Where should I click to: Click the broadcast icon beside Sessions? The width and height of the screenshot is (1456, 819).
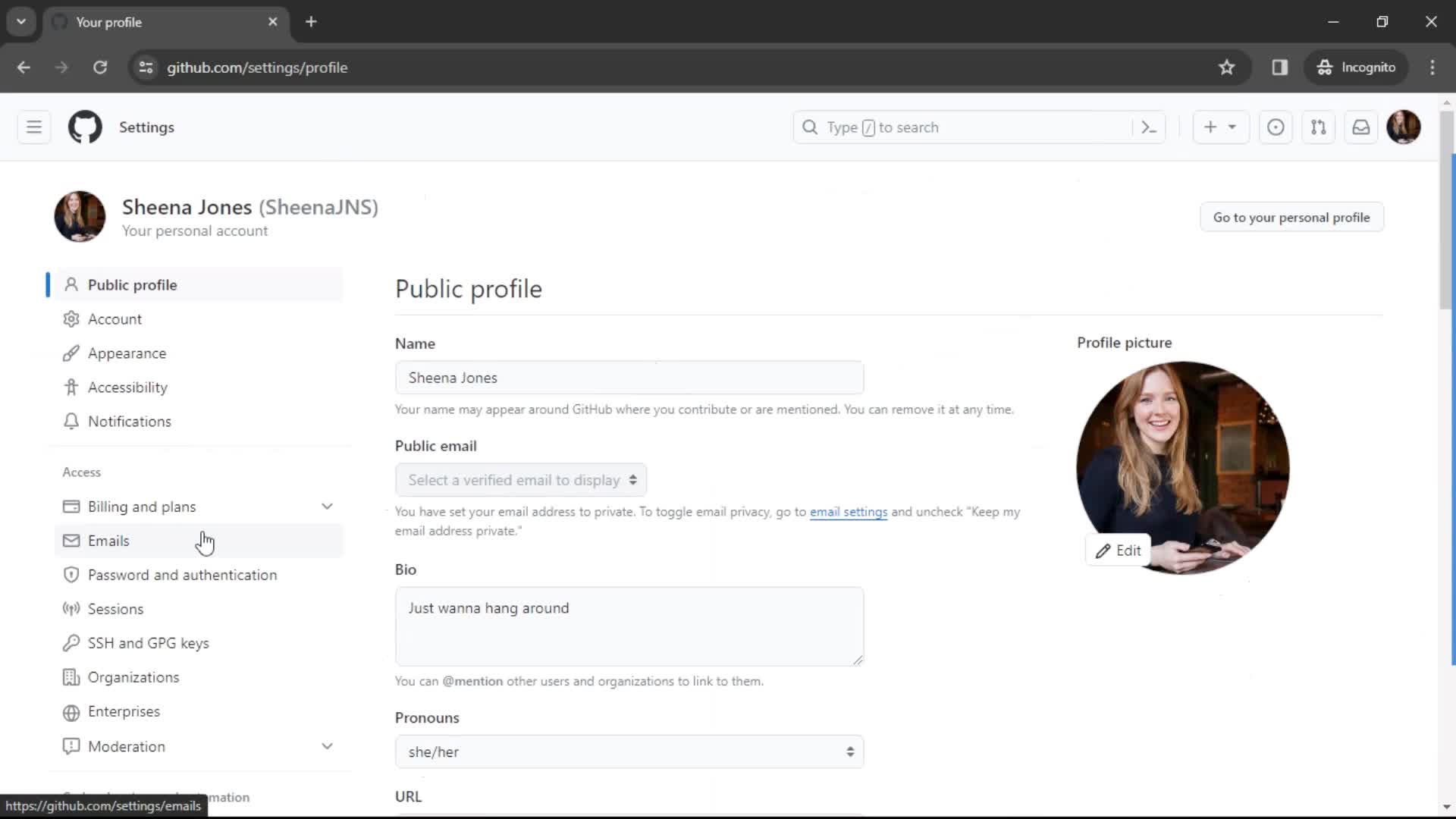(x=71, y=609)
